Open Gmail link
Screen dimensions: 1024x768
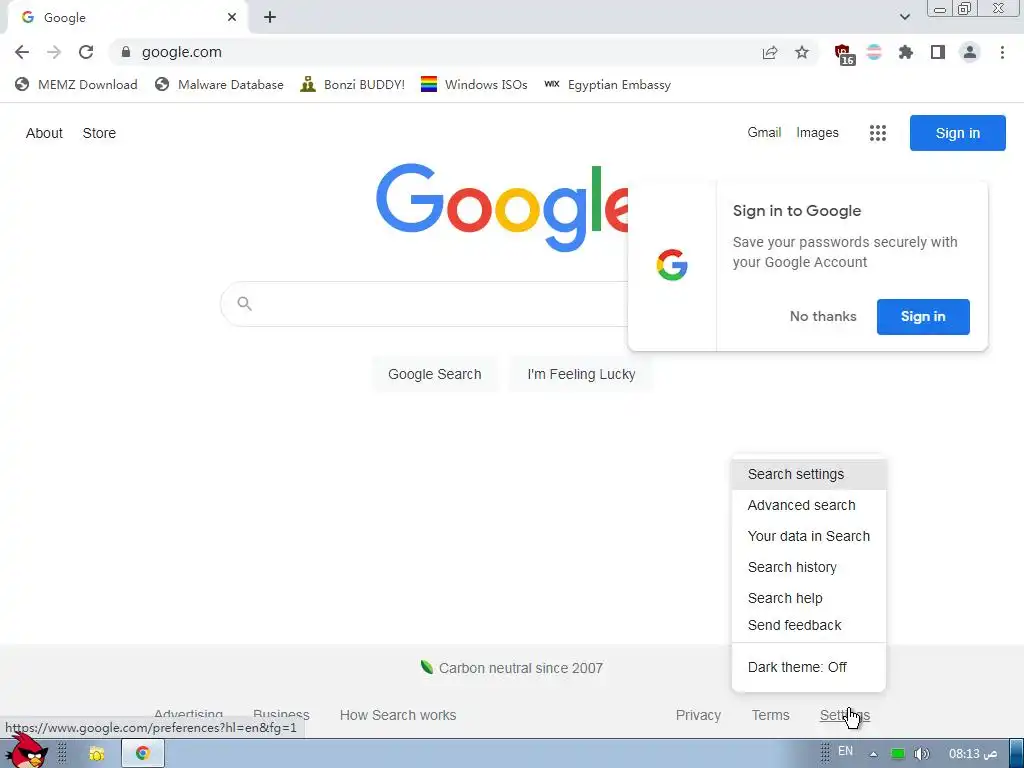tap(764, 133)
